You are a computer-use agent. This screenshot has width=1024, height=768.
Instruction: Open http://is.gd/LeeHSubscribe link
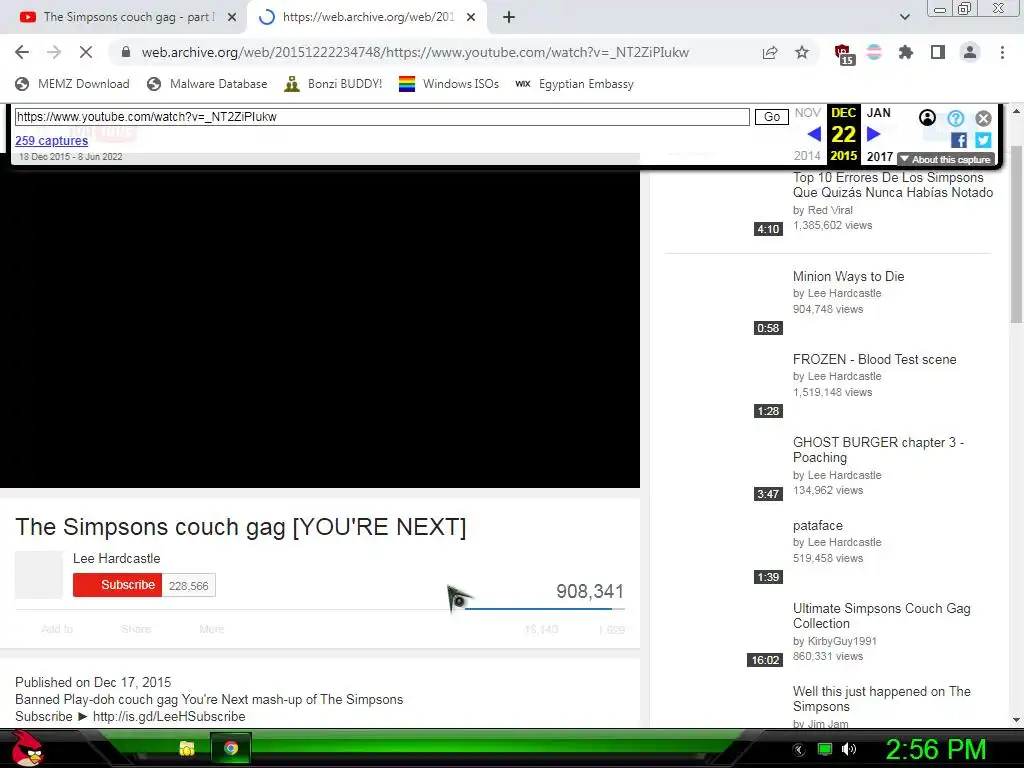pos(169,716)
